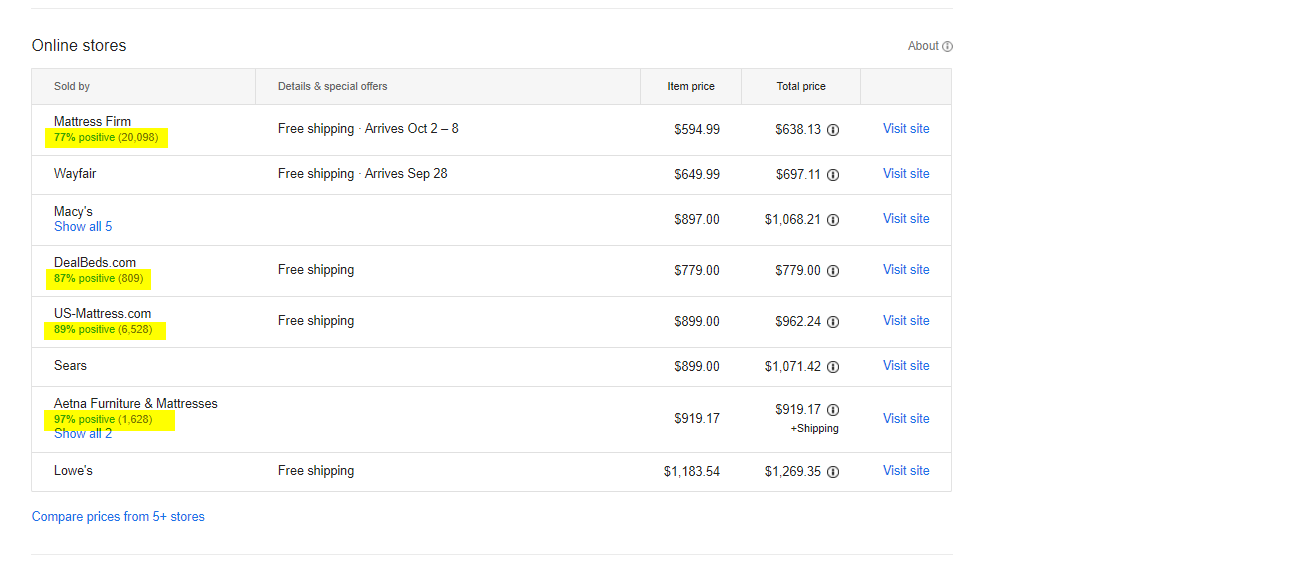Open total price info for $779.00
Screen dimensions: 1294x568
pyautogui.click(x=833, y=271)
